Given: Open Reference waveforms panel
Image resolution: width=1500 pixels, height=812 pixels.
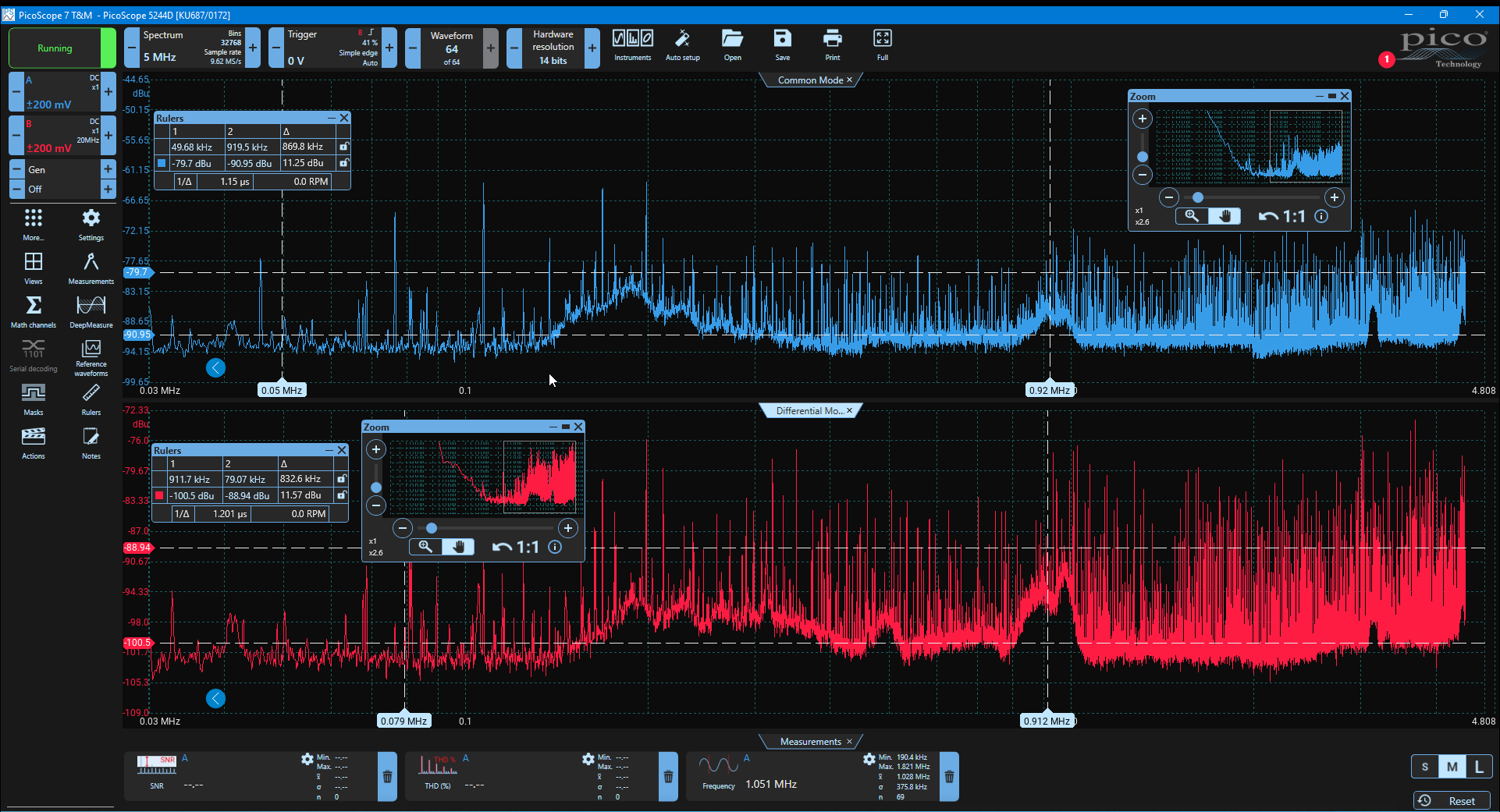Looking at the screenshot, I should pyautogui.click(x=91, y=357).
